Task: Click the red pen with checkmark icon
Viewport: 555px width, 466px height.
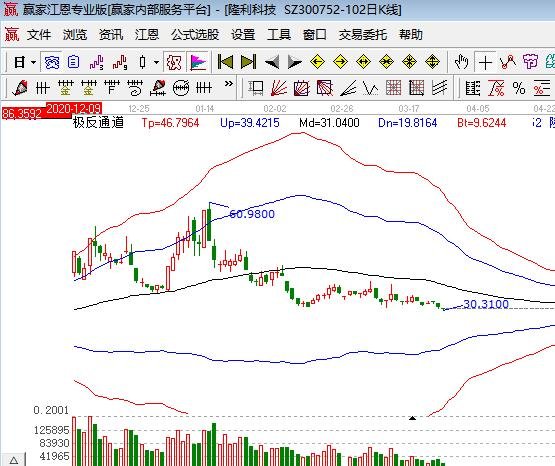Action: [20, 88]
